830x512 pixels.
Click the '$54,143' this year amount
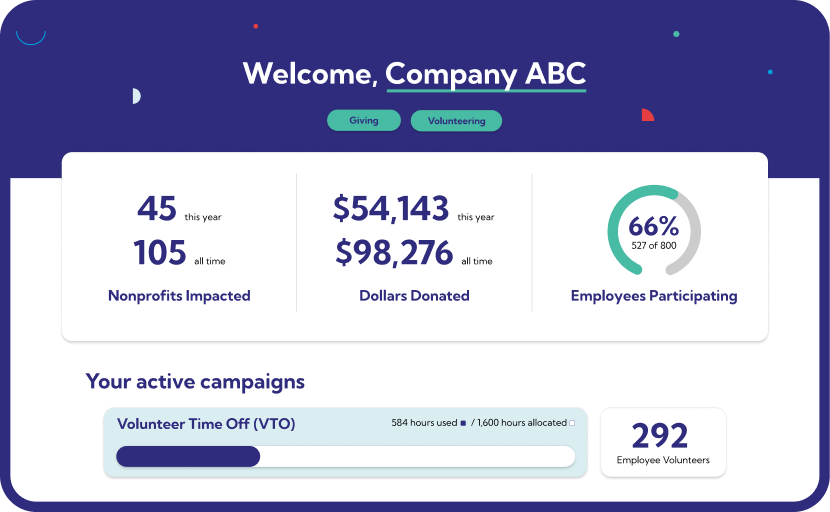[x=391, y=209]
